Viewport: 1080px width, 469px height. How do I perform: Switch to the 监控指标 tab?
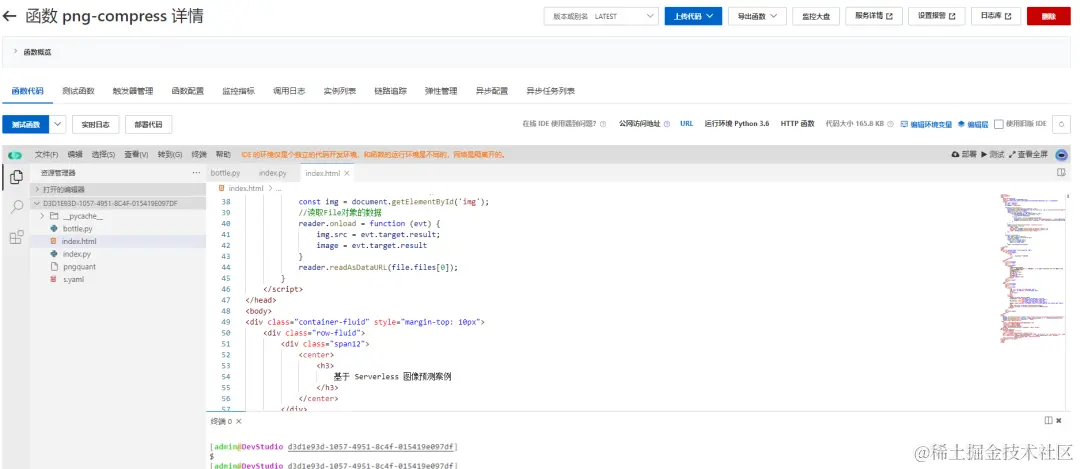(x=238, y=91)
